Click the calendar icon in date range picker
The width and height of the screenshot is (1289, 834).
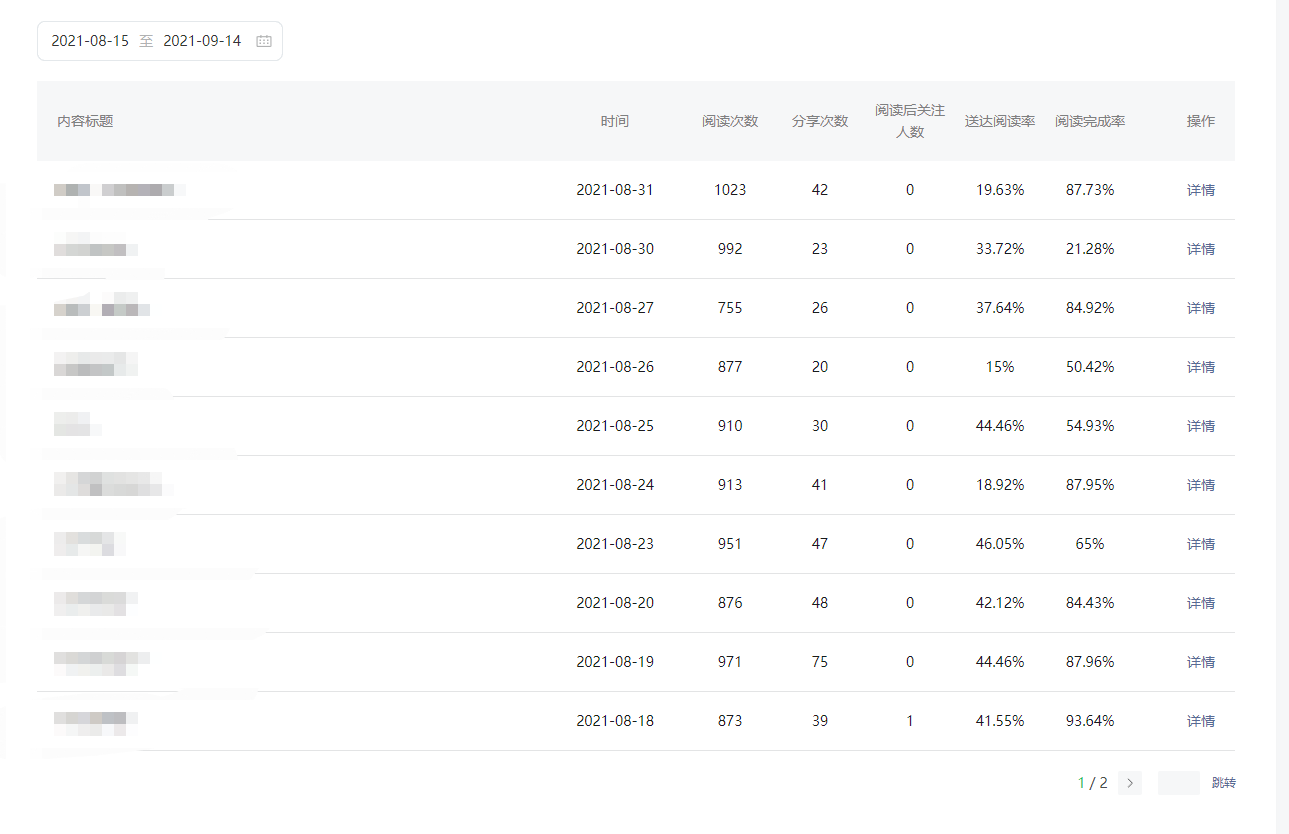click(x=264, y=42)
